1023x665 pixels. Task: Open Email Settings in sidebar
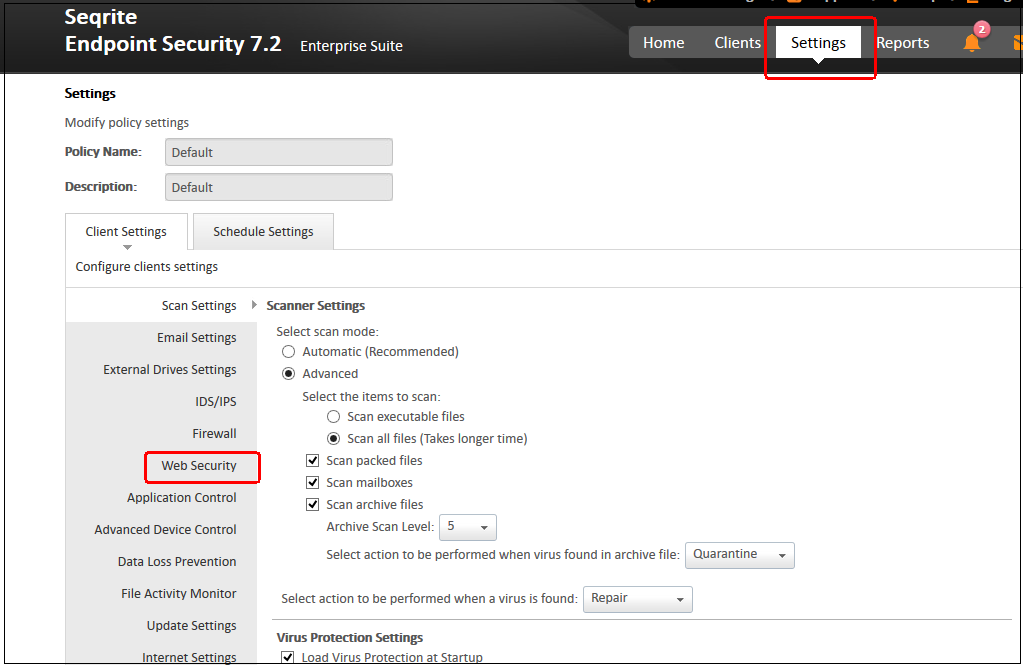point(196,337)
